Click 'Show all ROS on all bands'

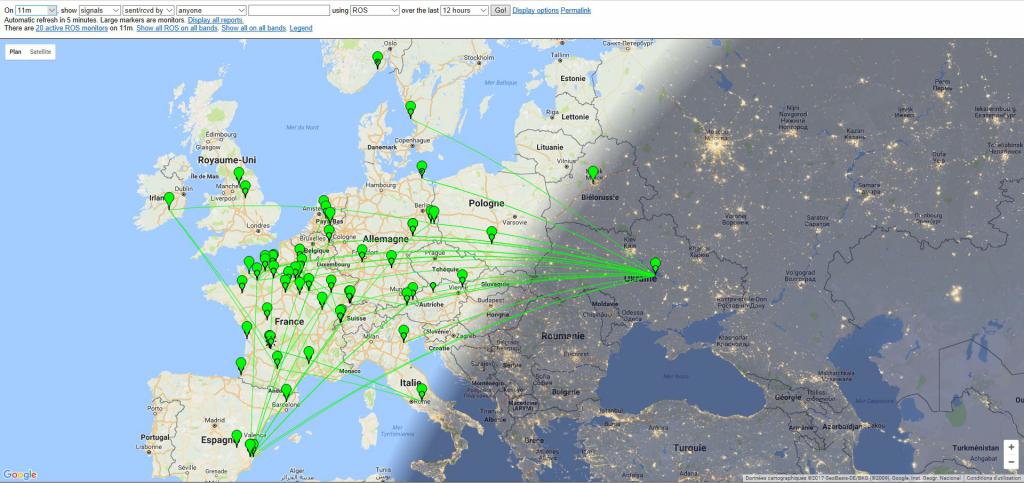[x=177, y=29]
